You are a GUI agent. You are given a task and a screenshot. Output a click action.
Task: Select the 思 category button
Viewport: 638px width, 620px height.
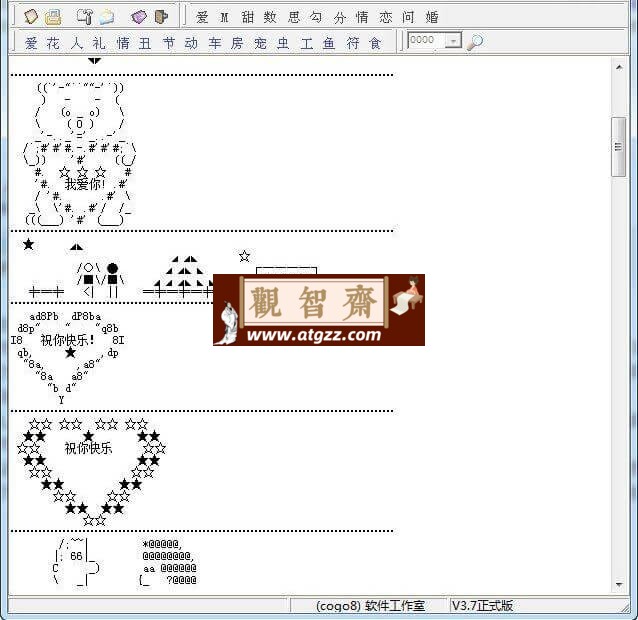pyautogui.click(x=294, y=17)
